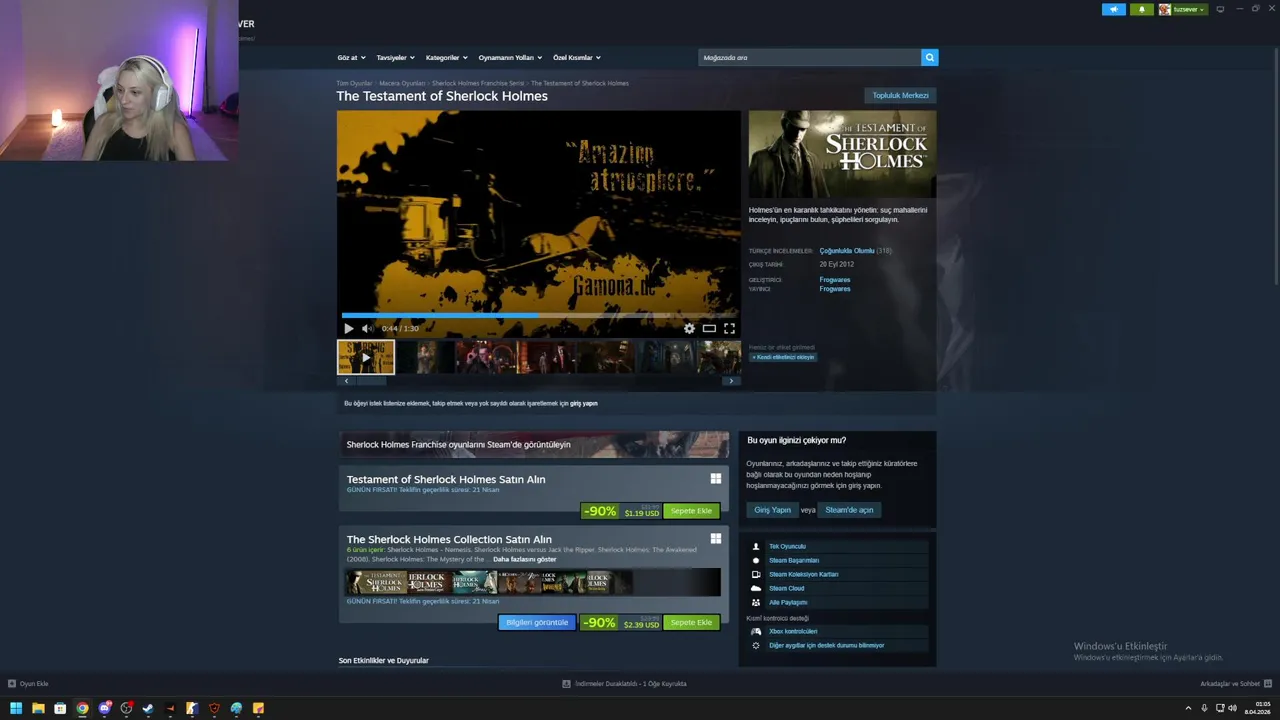
Task: Click the Giriş Yapın button
Action: click(772, 510)
